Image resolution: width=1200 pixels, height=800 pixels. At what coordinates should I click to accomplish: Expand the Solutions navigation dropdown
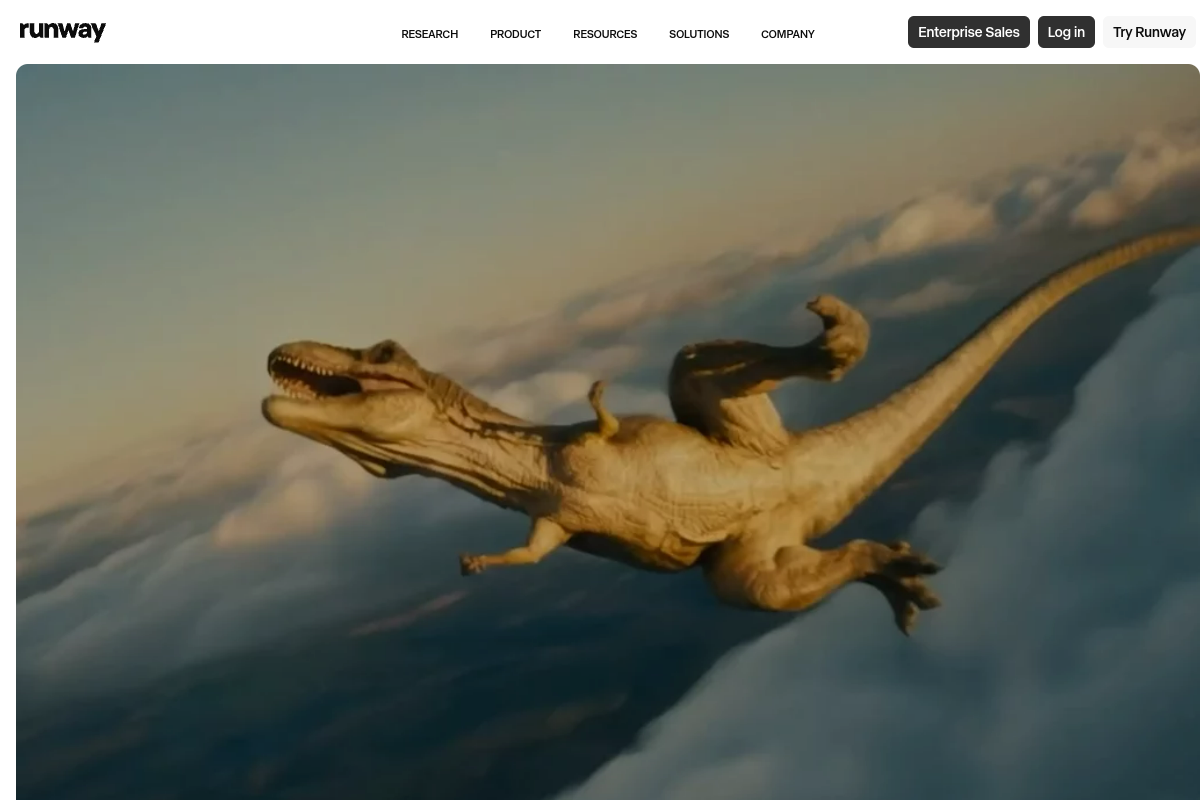pos(698,34)
